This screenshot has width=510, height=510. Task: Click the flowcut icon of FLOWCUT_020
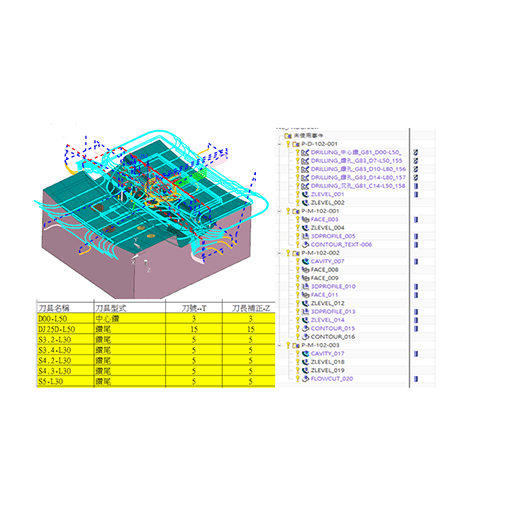[x=305, y=379]
